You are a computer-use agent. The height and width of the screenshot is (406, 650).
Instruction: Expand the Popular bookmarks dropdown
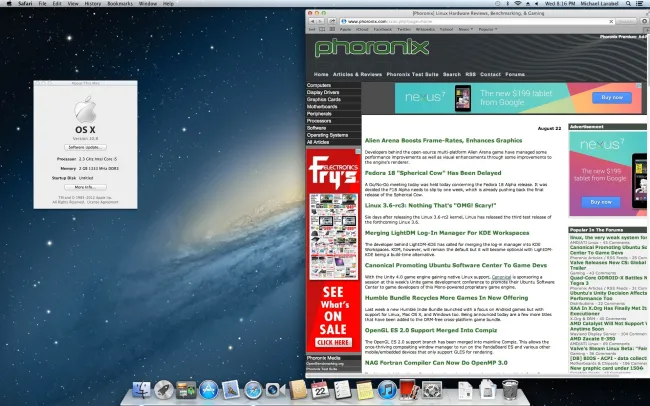click(488, 29)
